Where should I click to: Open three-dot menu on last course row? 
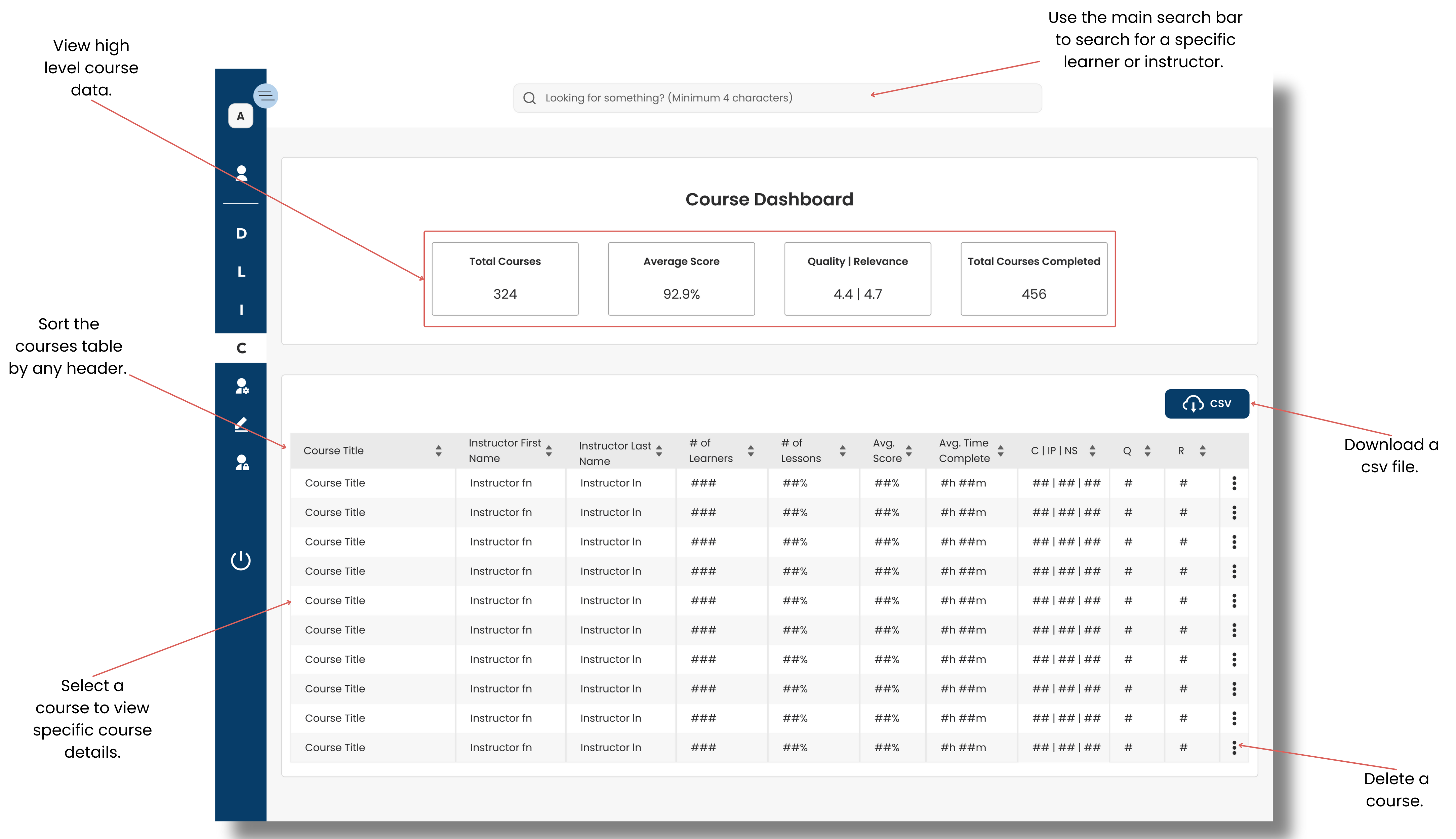[x=1233, y=747]
